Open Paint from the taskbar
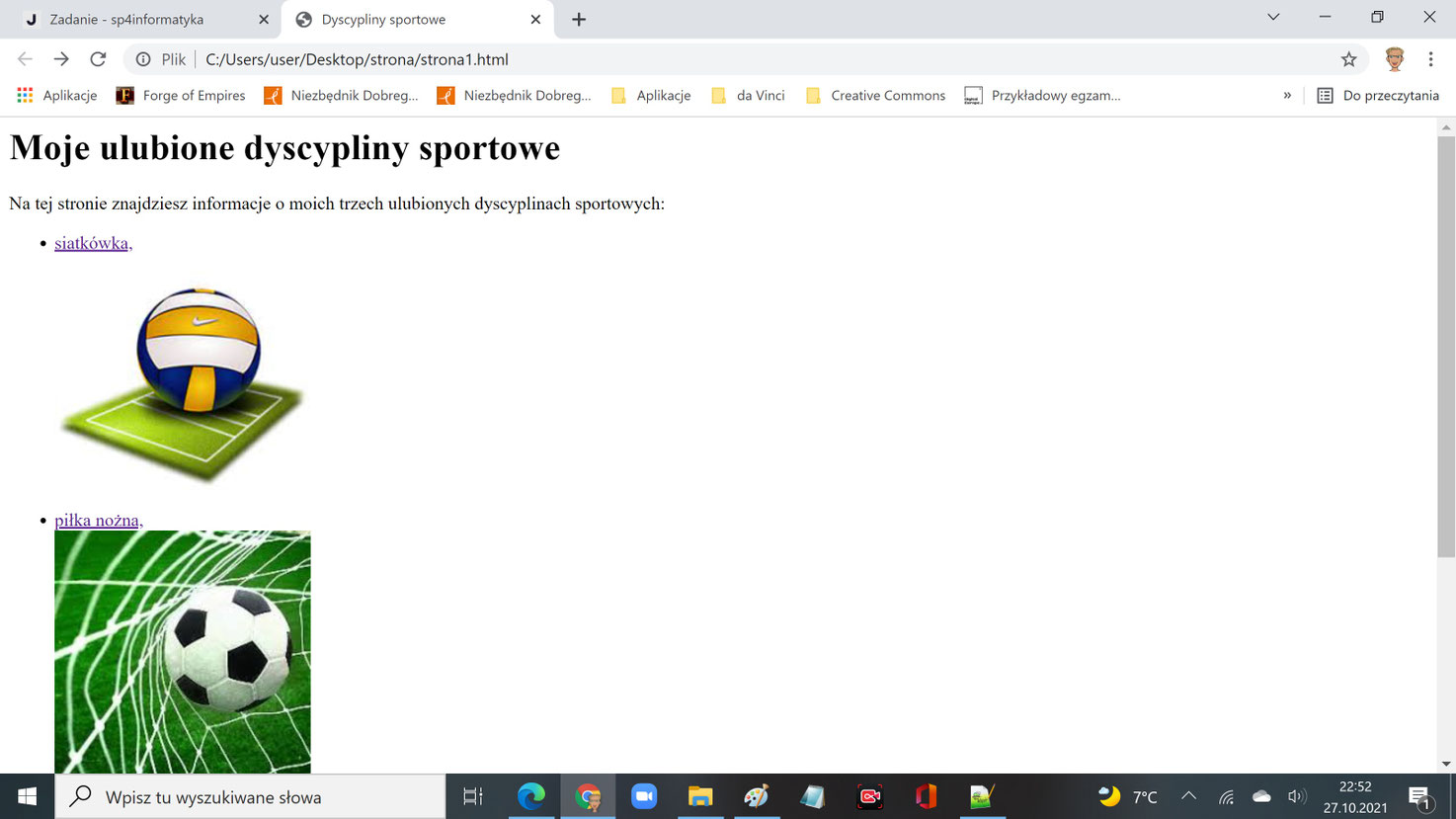The width and height of the screenshot is (1456, 819). click(757, 796)
